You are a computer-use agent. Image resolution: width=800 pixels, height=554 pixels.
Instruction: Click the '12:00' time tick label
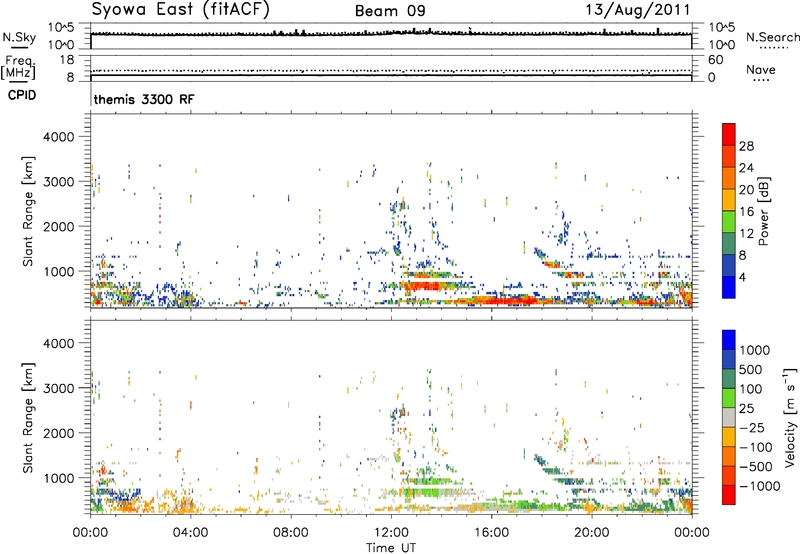391,533
